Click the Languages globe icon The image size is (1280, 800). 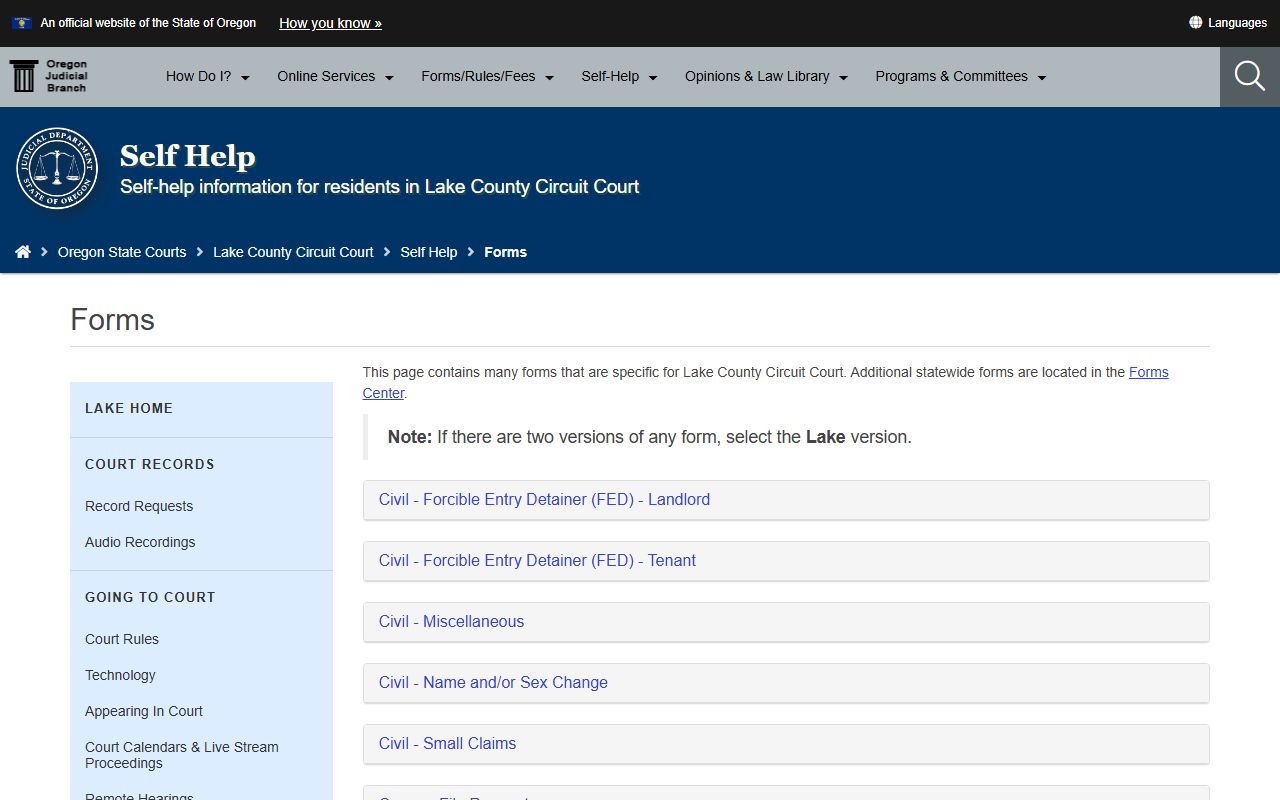click(1195, 22)
